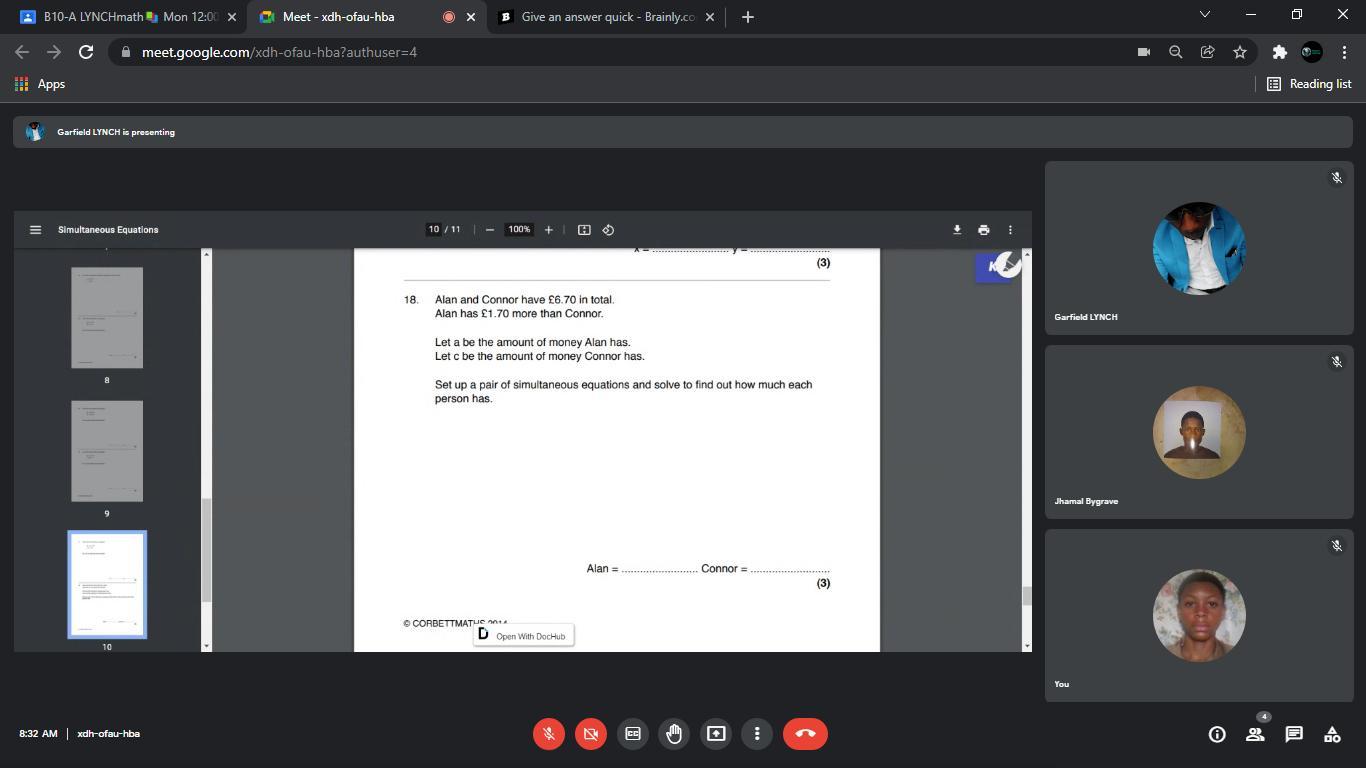
Task: Open the Meet more options menu
Action: [x=757, y=734]
